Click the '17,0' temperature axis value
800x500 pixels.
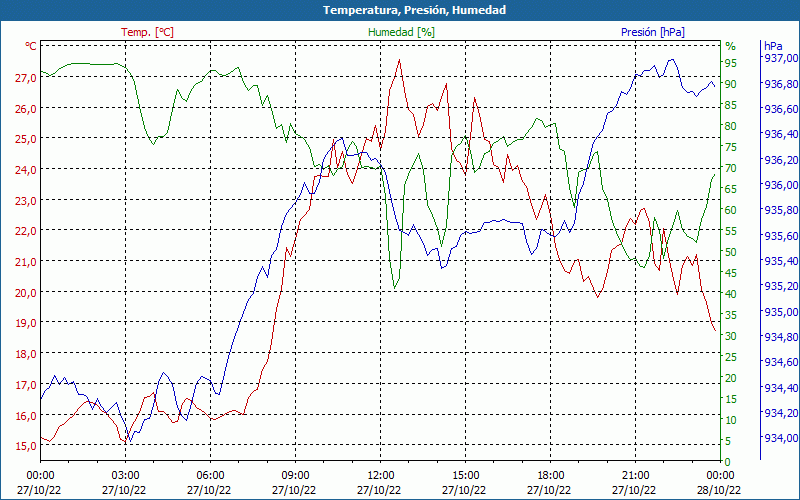click(x=26, y=384)
